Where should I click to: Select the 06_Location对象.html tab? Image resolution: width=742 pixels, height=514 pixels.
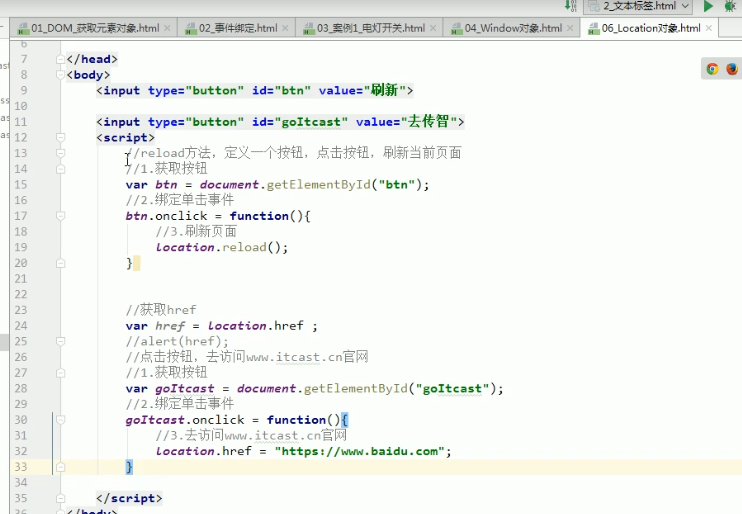coord(651,28)
